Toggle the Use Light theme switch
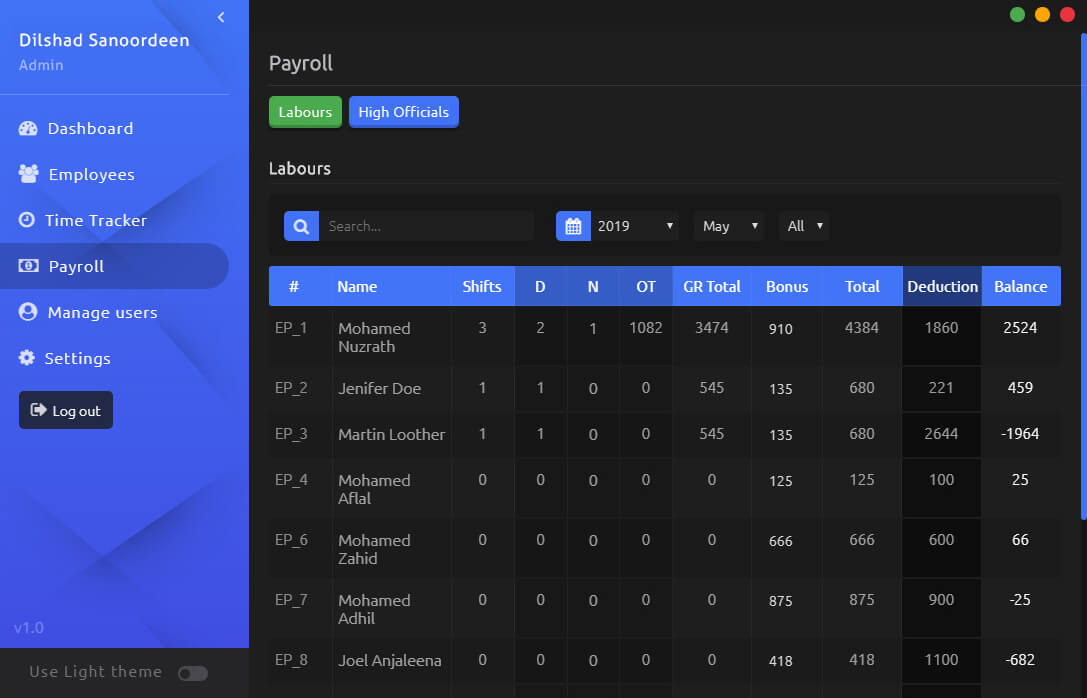Screen dimensions: 1087x698 point(192,673)
